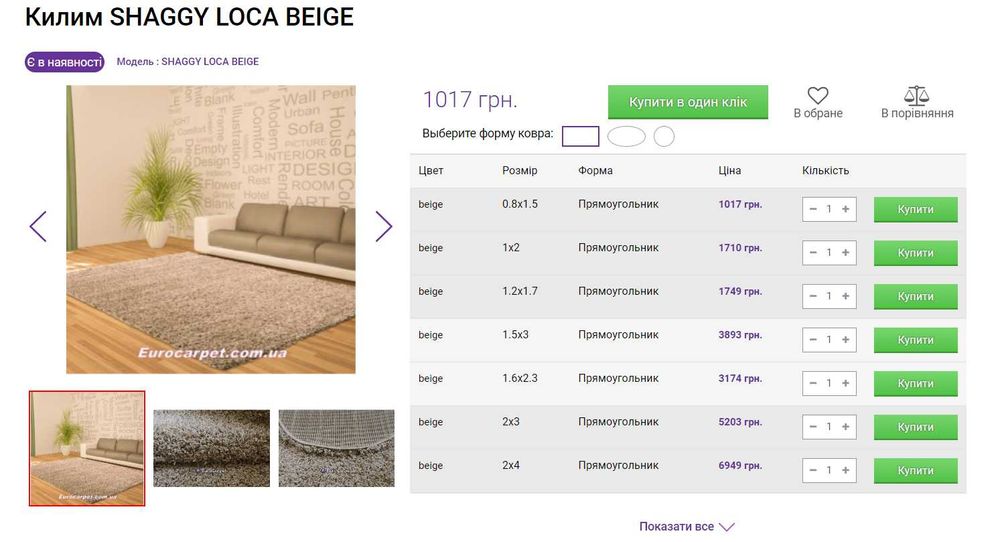
Task: Click the comparison scales icon
Action: coord(916,96)
